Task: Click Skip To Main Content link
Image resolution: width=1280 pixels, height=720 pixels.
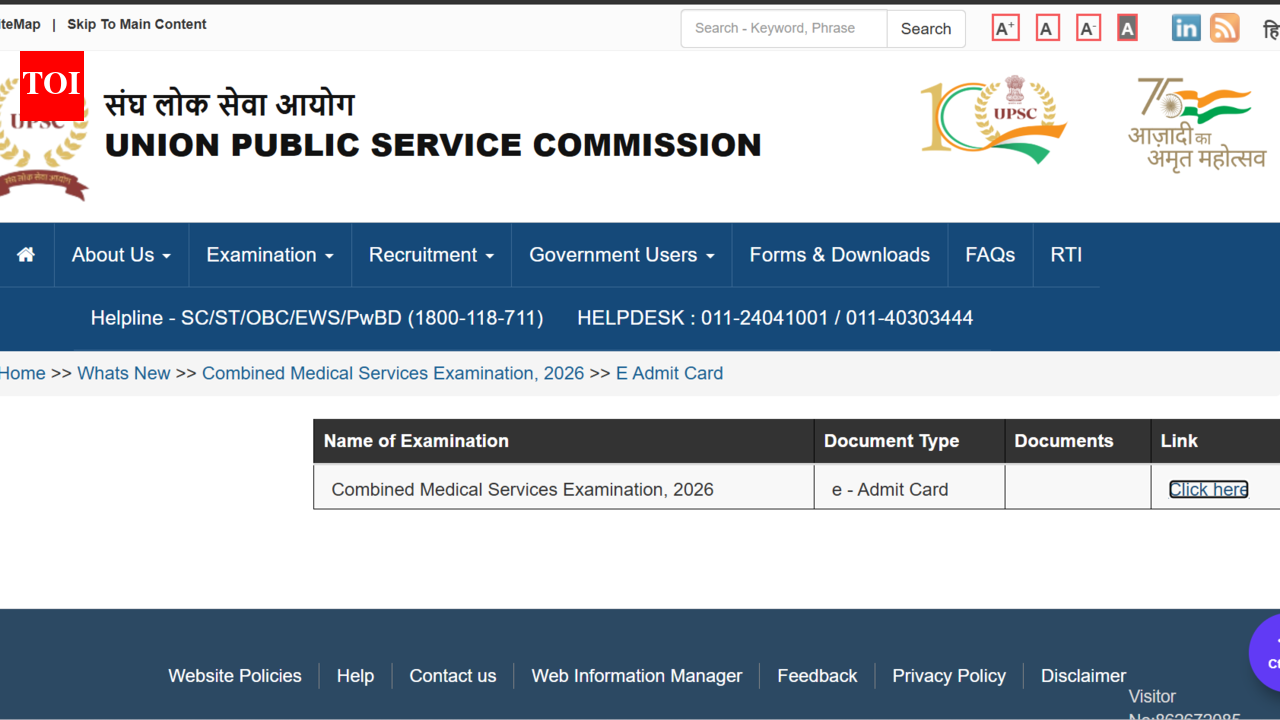Action: (137, 24)
